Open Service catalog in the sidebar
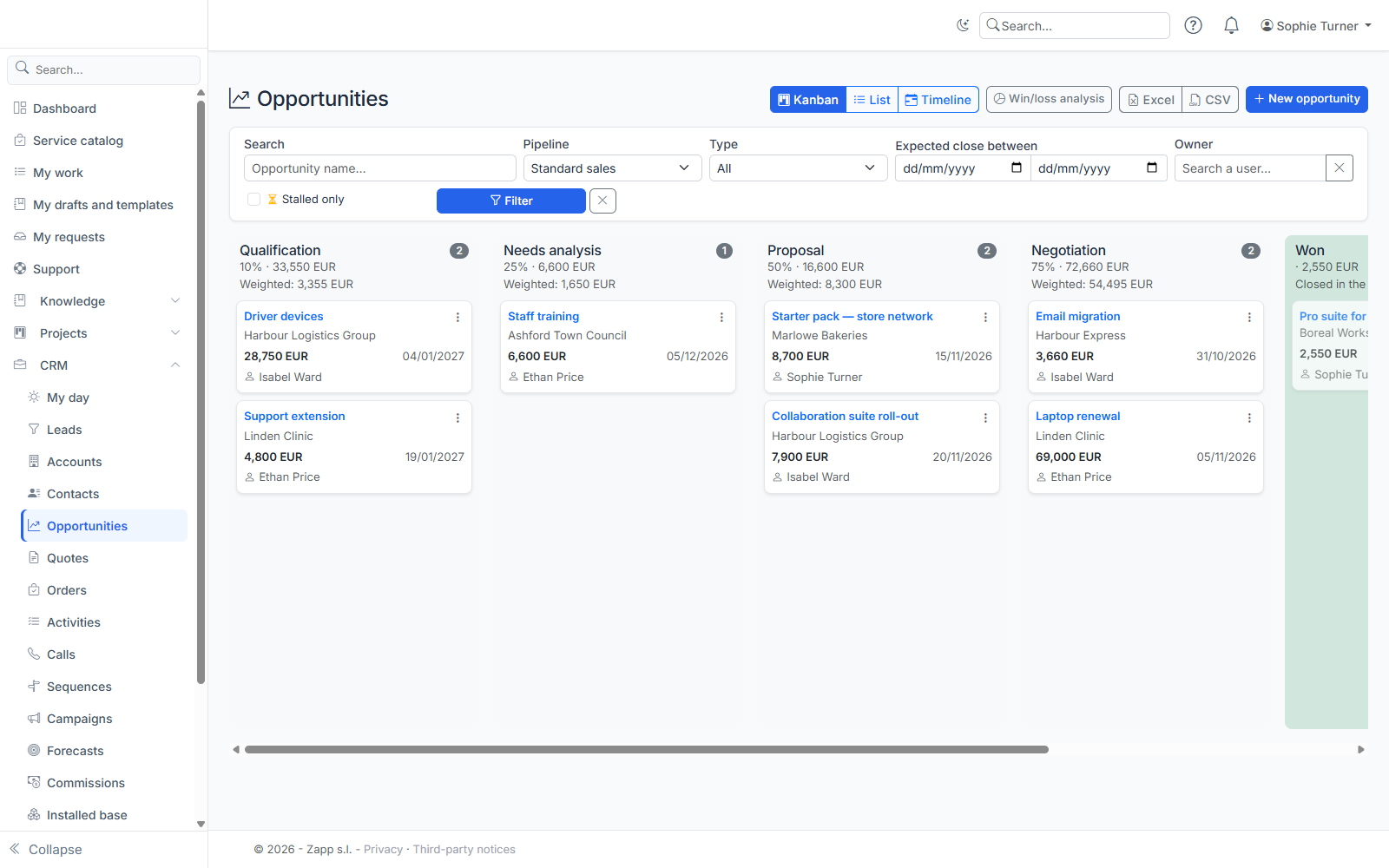Viewport: 1389px width, 868px height. [x=78, y=141]
